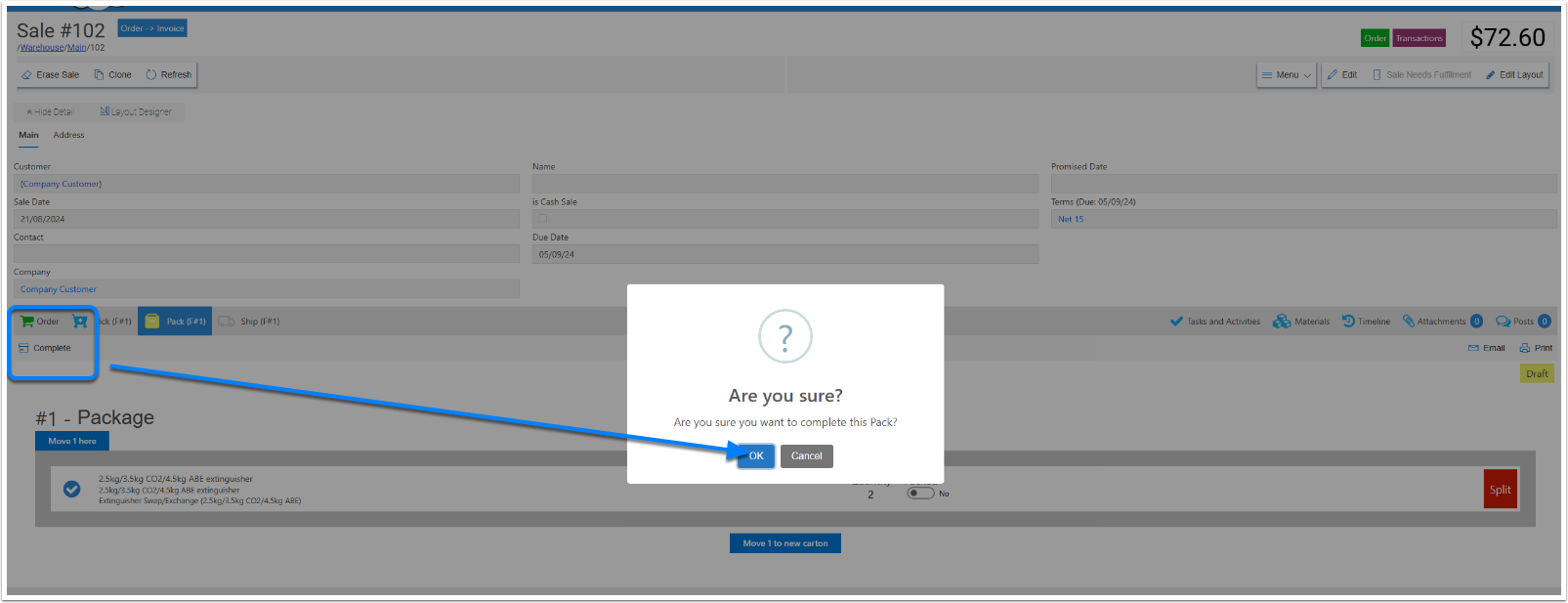Toggle the No switch on the package item
1568x603 pixels.
pos(920,494)
